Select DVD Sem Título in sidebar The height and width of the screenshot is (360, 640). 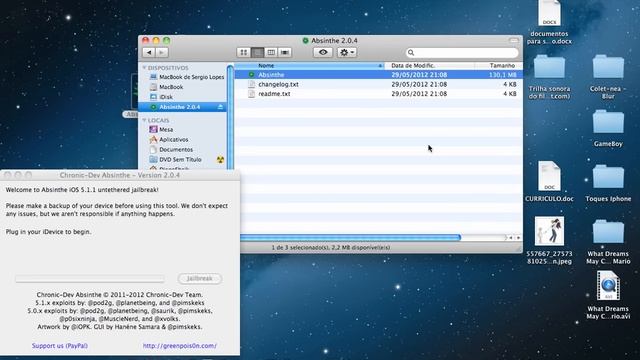click(176, 160)
